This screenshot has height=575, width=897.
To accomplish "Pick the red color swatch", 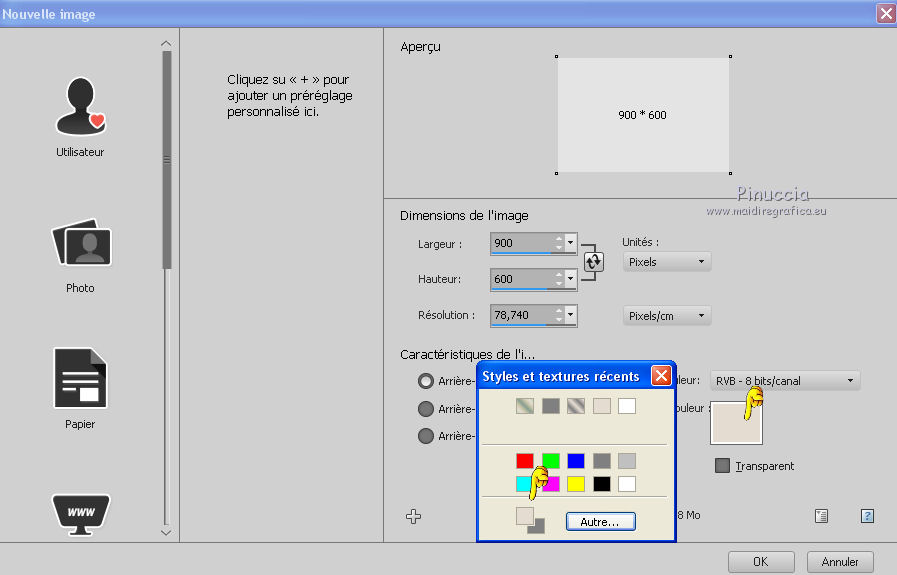I will coord(525,461).
